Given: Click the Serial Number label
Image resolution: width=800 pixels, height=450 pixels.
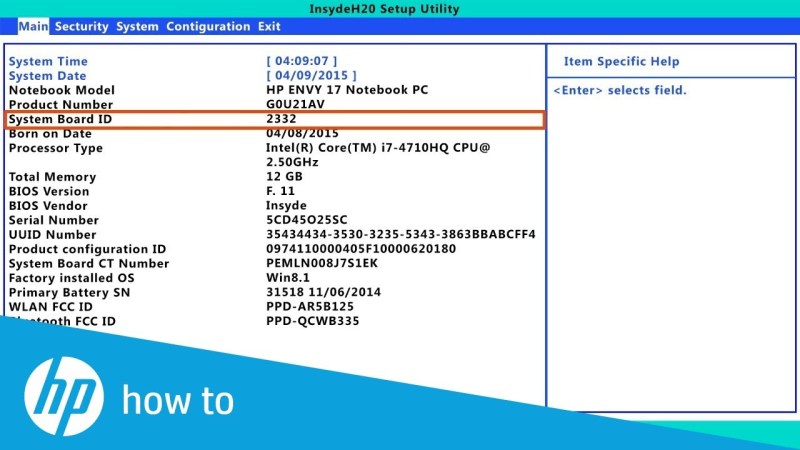Looking at the screenshot, I should point(54,220).
